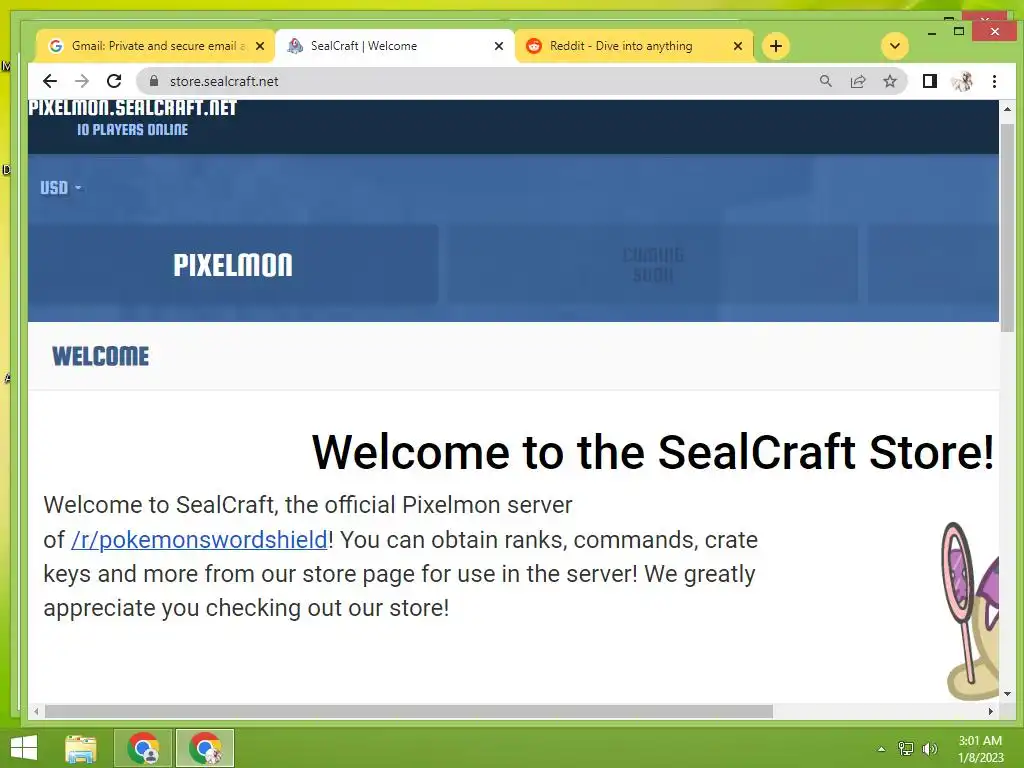Click the scroll-right arrow at bottom
This screenshot has width=1024, height=768.
coord(991,711)
